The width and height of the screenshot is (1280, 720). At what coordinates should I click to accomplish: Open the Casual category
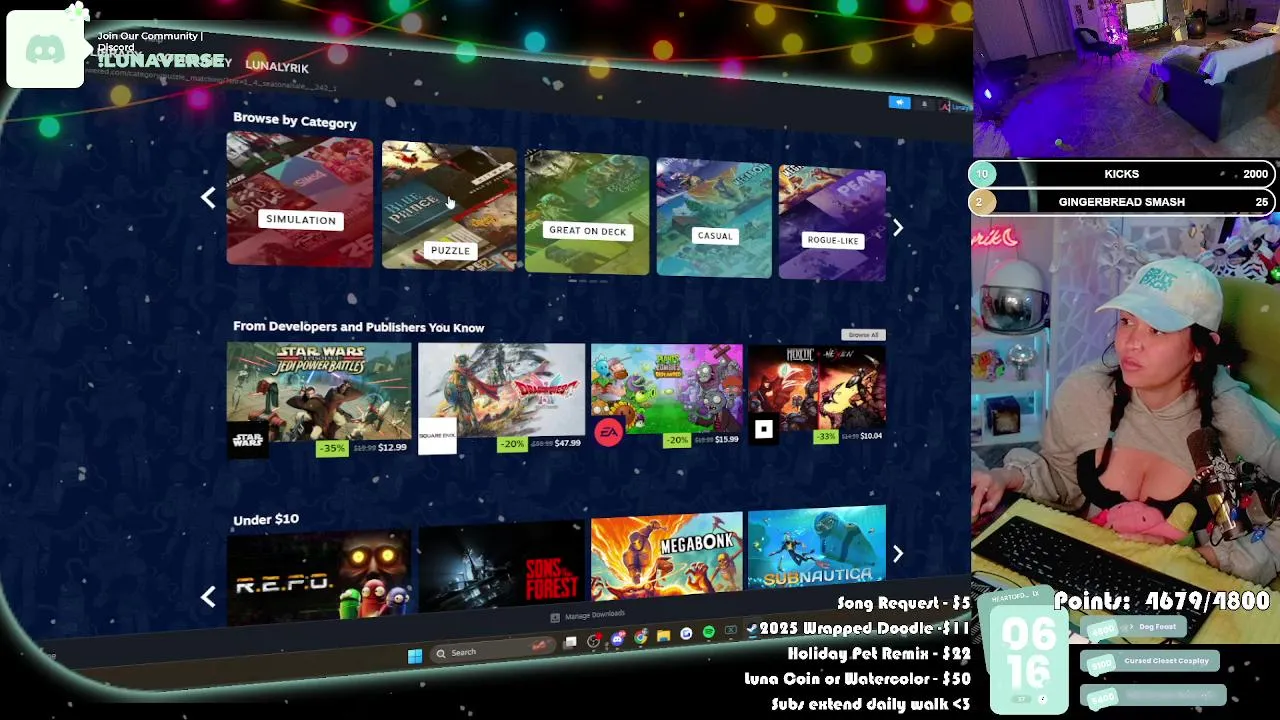coord(714,218)
